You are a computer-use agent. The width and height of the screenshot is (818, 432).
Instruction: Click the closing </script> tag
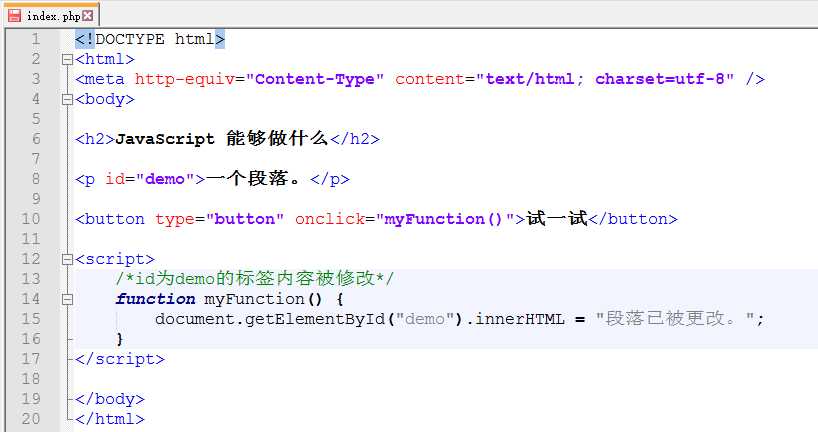coord(120,359)
